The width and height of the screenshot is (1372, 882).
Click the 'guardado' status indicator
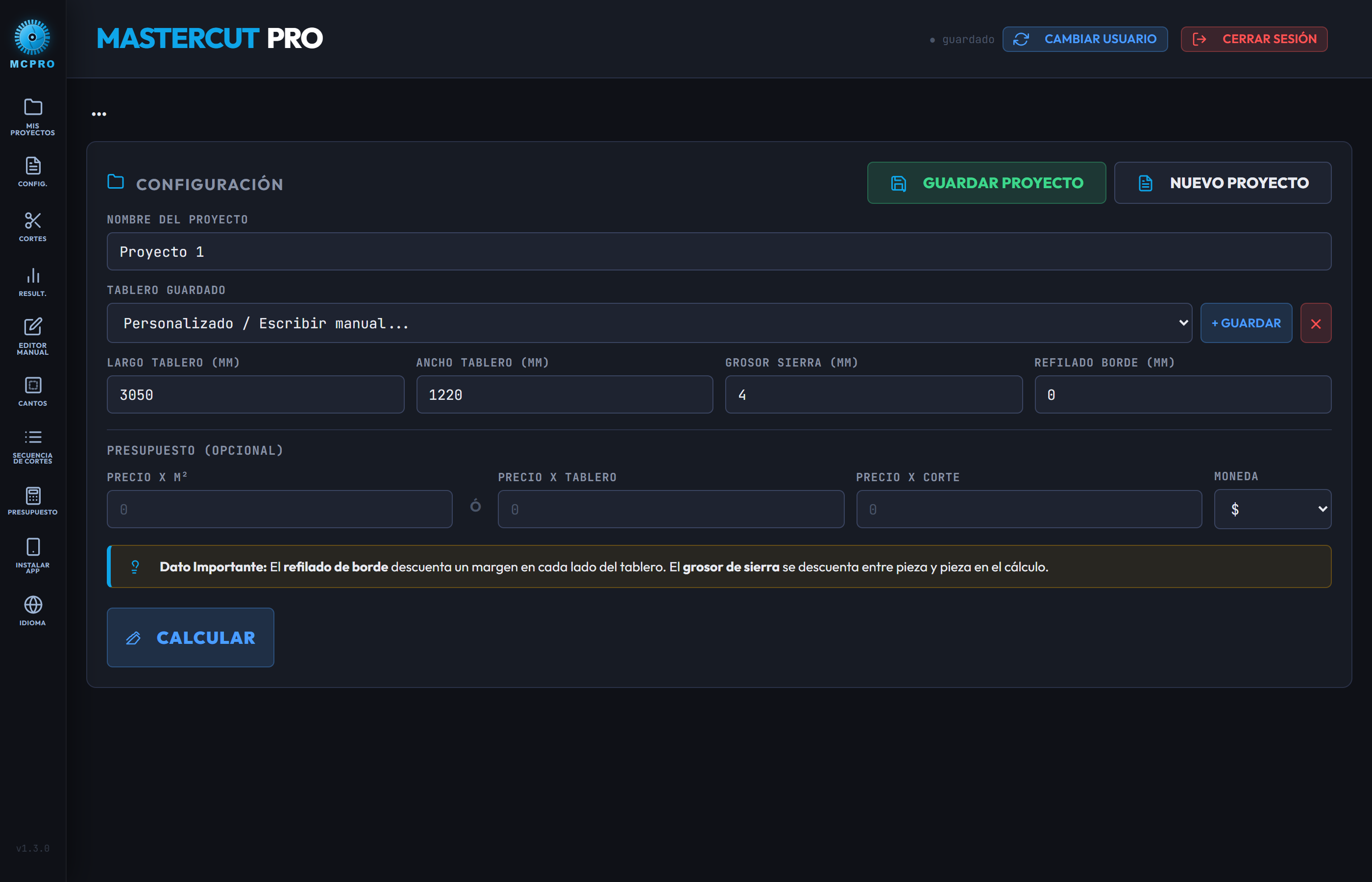tap(962, 40)
